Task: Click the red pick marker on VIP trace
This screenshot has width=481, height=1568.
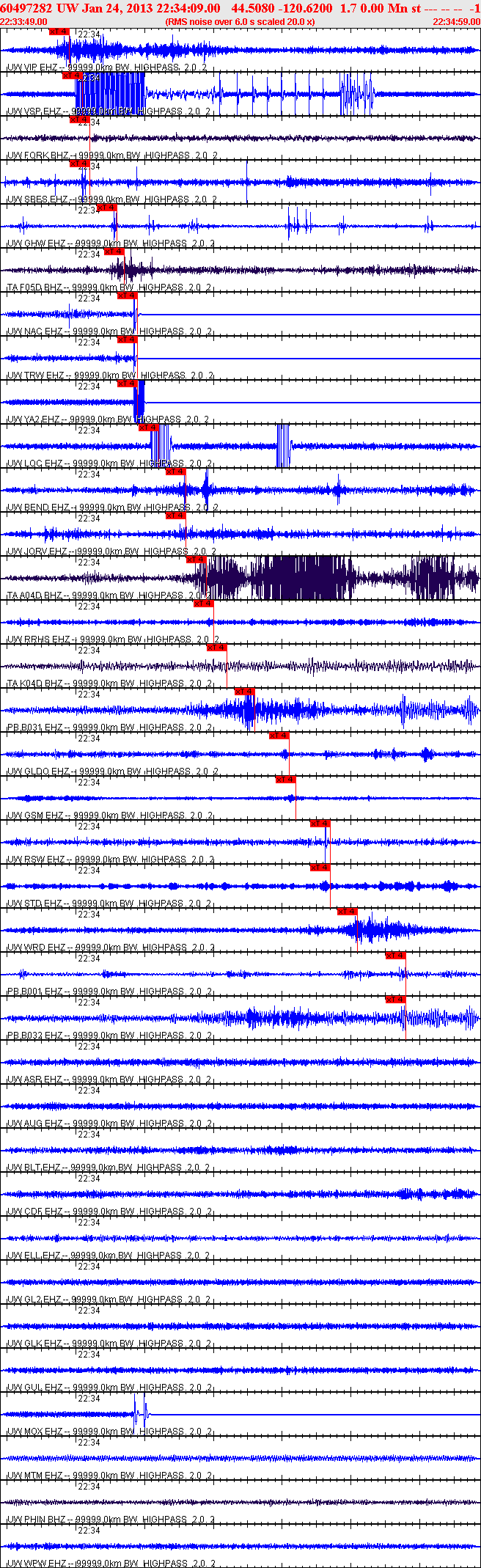Action: pyautogui.click(x=59, y=32)
